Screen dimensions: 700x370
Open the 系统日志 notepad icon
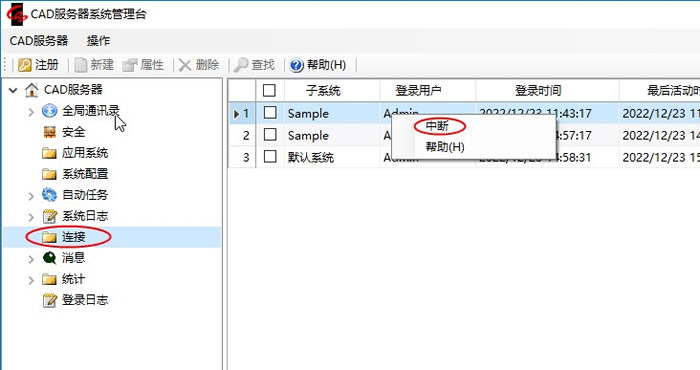point(50,216)
